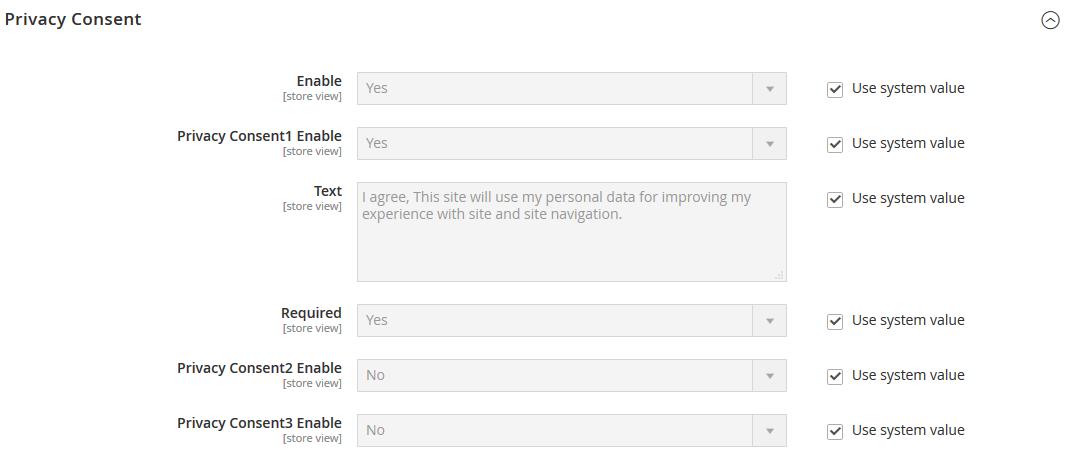Click the arrow on Privacy Consent3 Enable select
1073x464 pixels.
[770, 430]
